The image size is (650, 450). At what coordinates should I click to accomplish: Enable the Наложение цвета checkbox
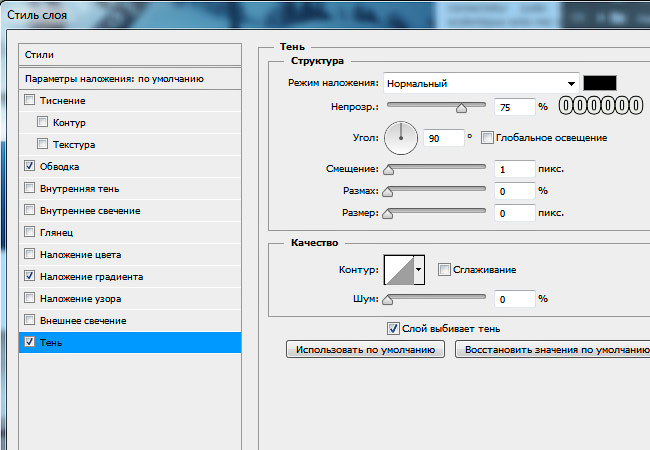point(29,254)
